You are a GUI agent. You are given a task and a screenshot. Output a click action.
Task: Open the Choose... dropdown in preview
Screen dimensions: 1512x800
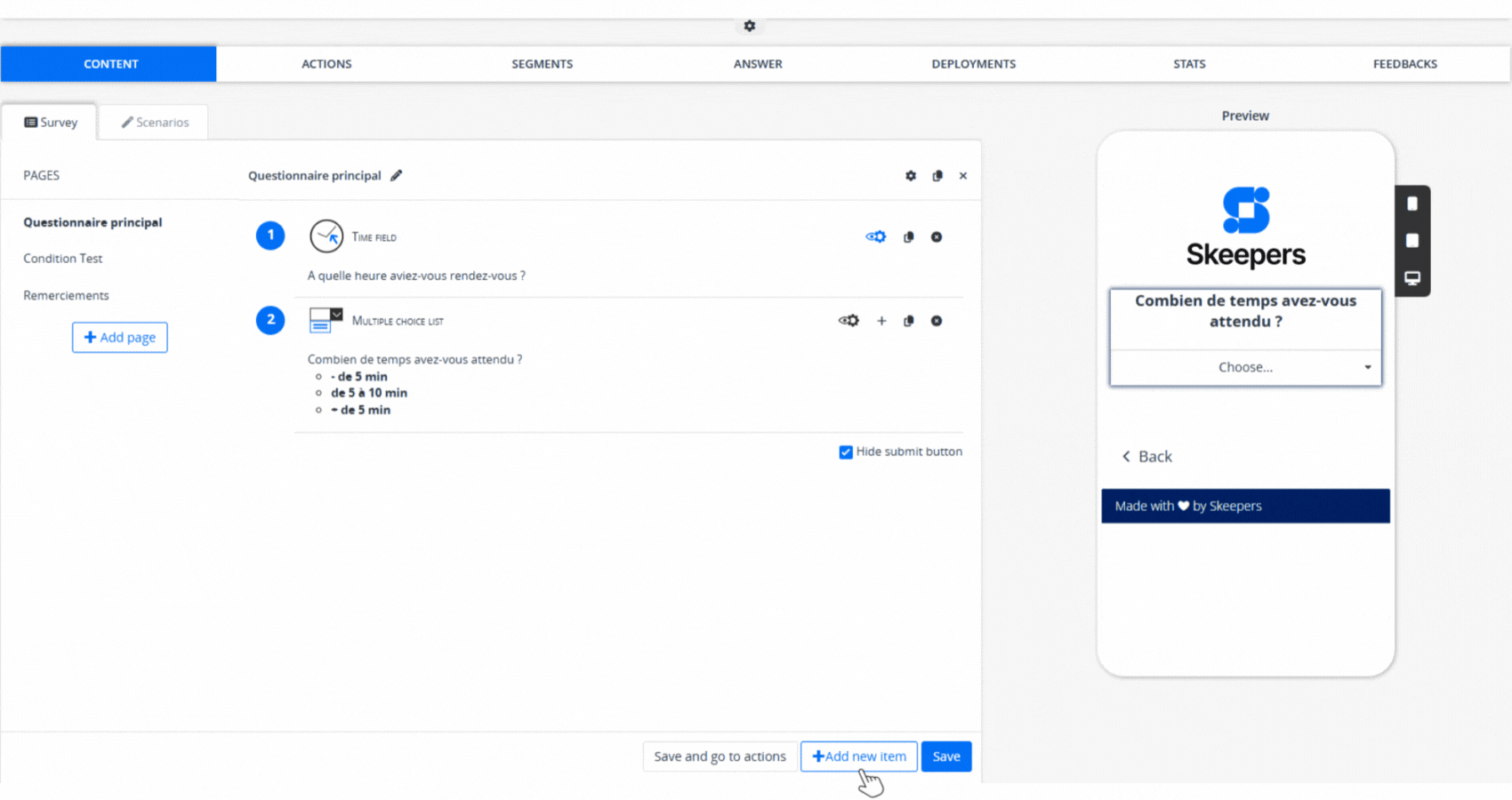(1245, 367)
